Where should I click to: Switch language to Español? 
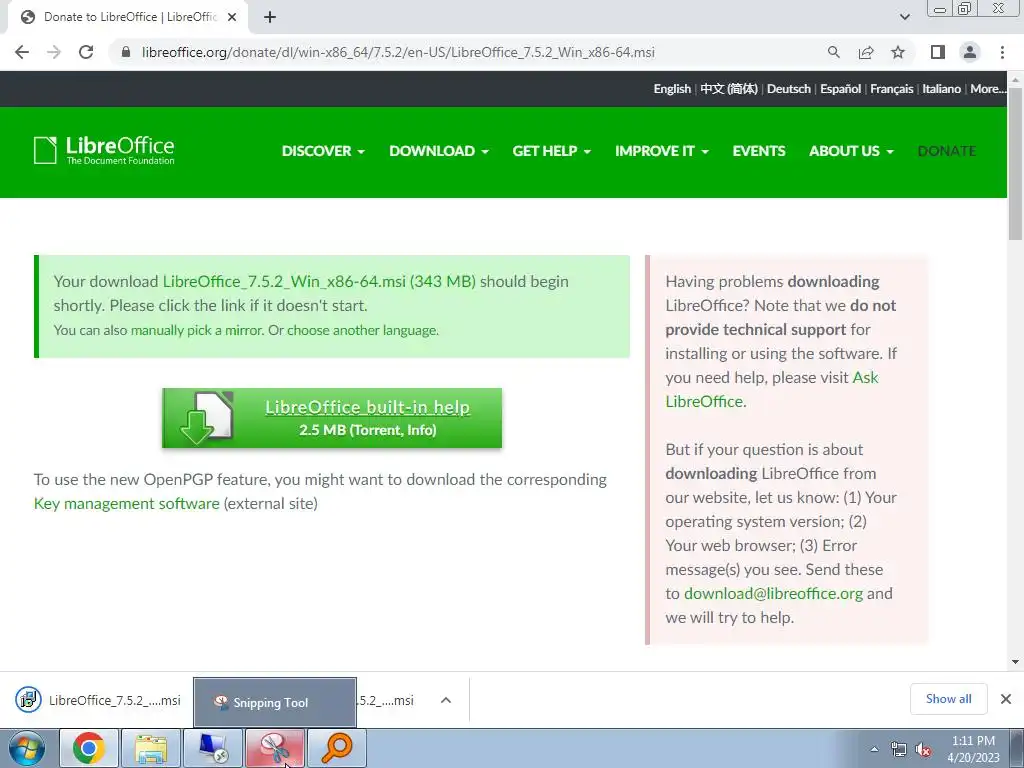(840, 89)
